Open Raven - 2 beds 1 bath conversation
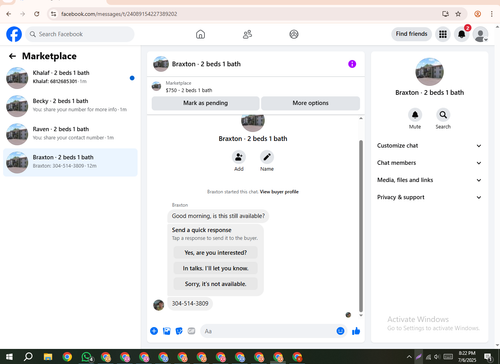The image size is (500, 364). [70, 134]
